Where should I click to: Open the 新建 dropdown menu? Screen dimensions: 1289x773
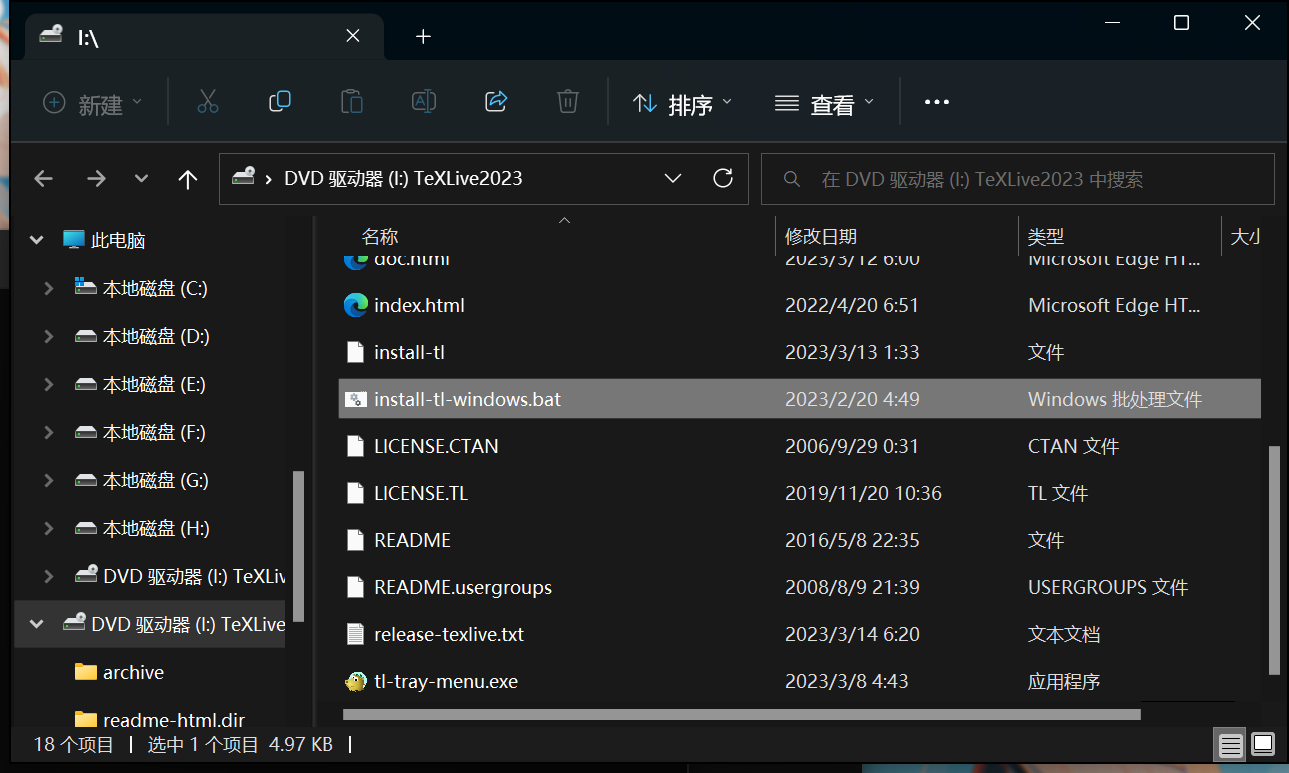pos(93,103)
